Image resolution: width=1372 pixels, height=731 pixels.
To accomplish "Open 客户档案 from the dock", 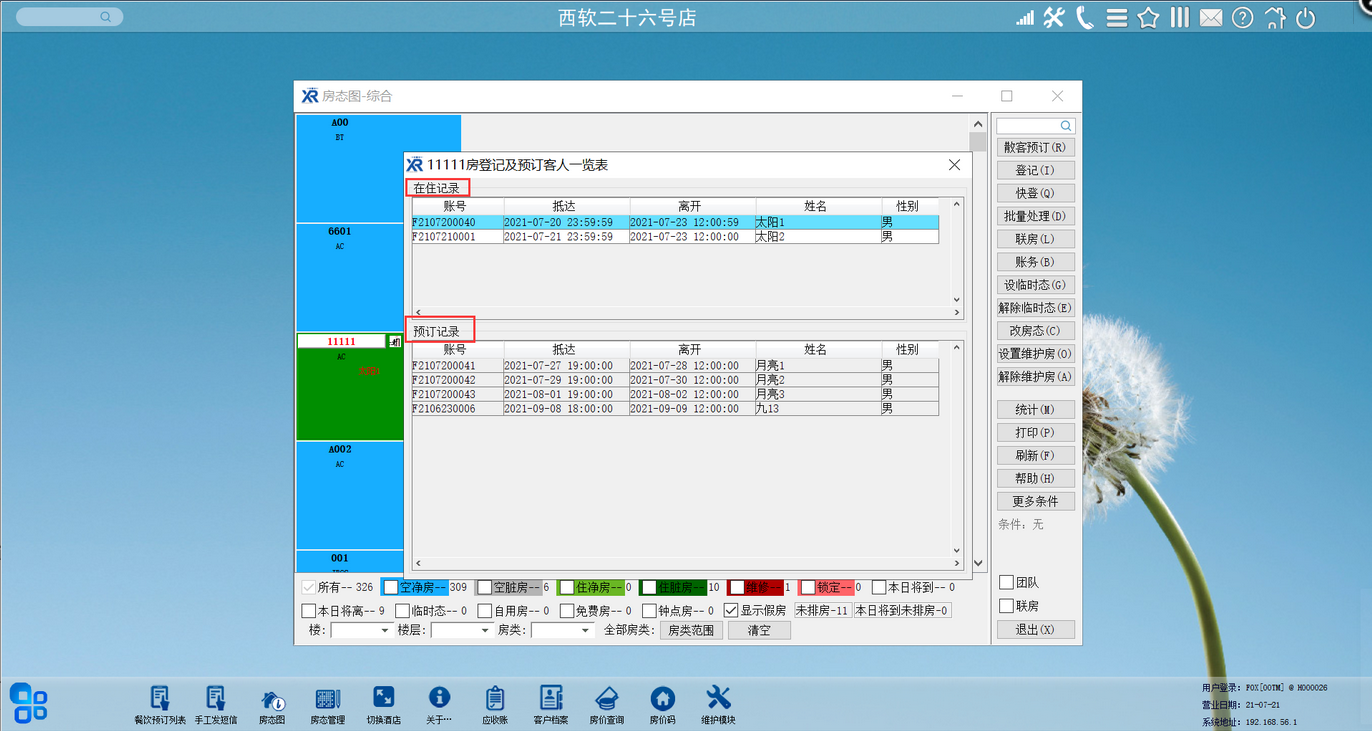I will 551,698.
